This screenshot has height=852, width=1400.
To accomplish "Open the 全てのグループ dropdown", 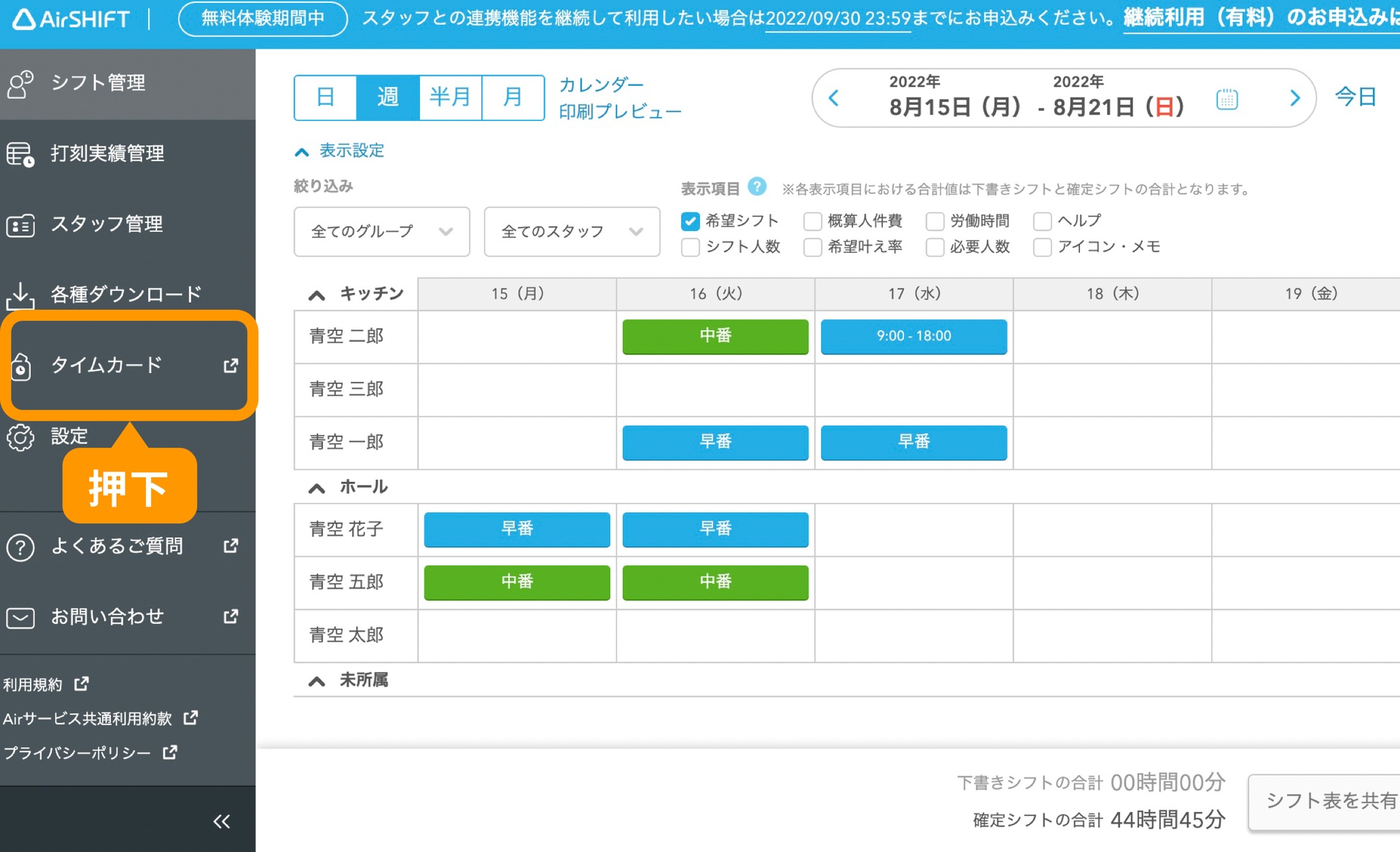I will [x=381, y=232].
